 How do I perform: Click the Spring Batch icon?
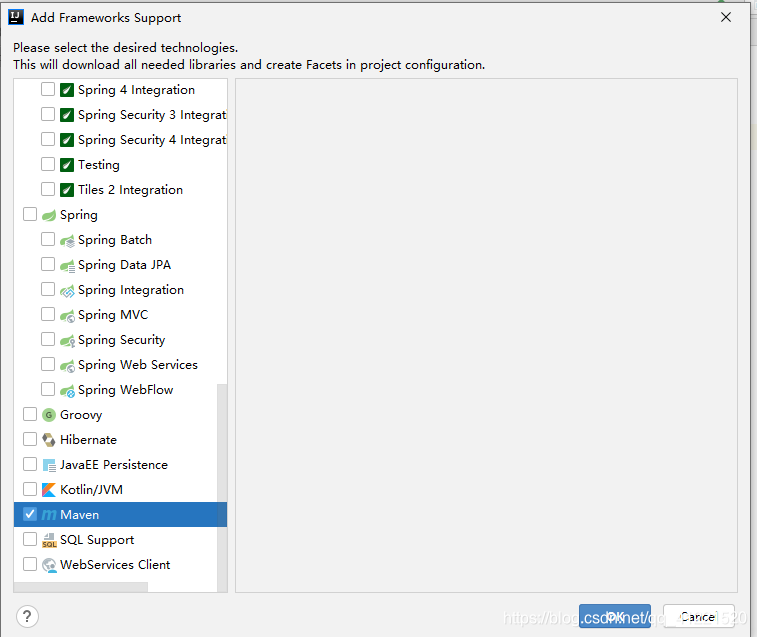tap(67, 241)
